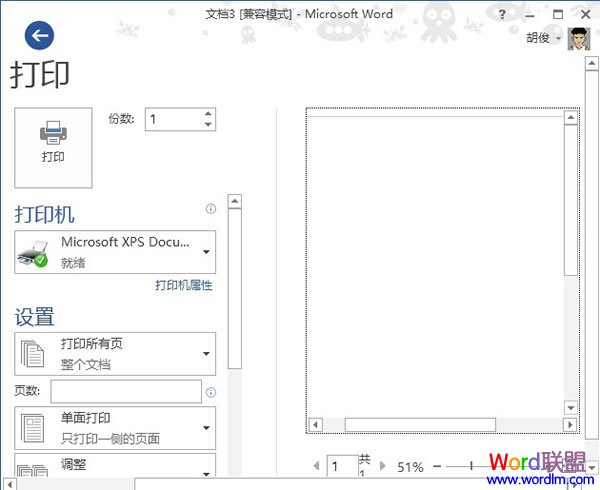This screenshot has height=490, width=600.
Task: Click the info icon beside 页数 field
Action: (211, 392)
